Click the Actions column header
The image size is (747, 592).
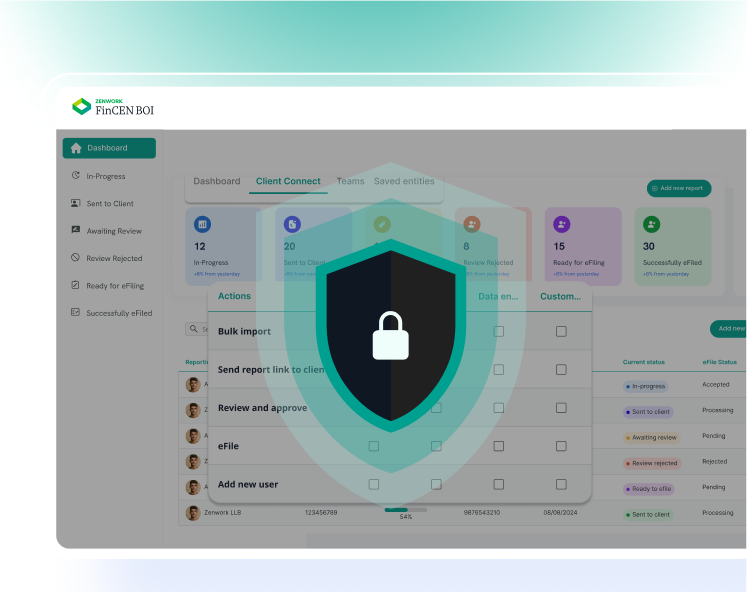point(234,296)
